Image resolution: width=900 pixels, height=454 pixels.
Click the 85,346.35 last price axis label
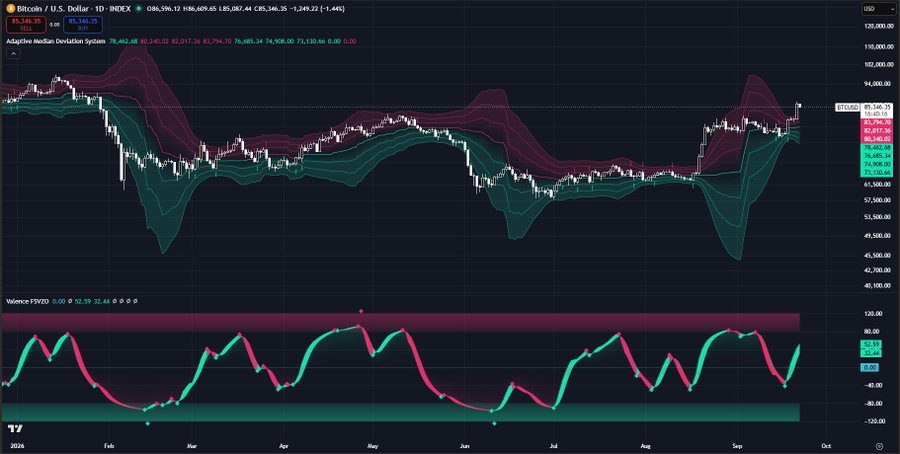(877, 107)
